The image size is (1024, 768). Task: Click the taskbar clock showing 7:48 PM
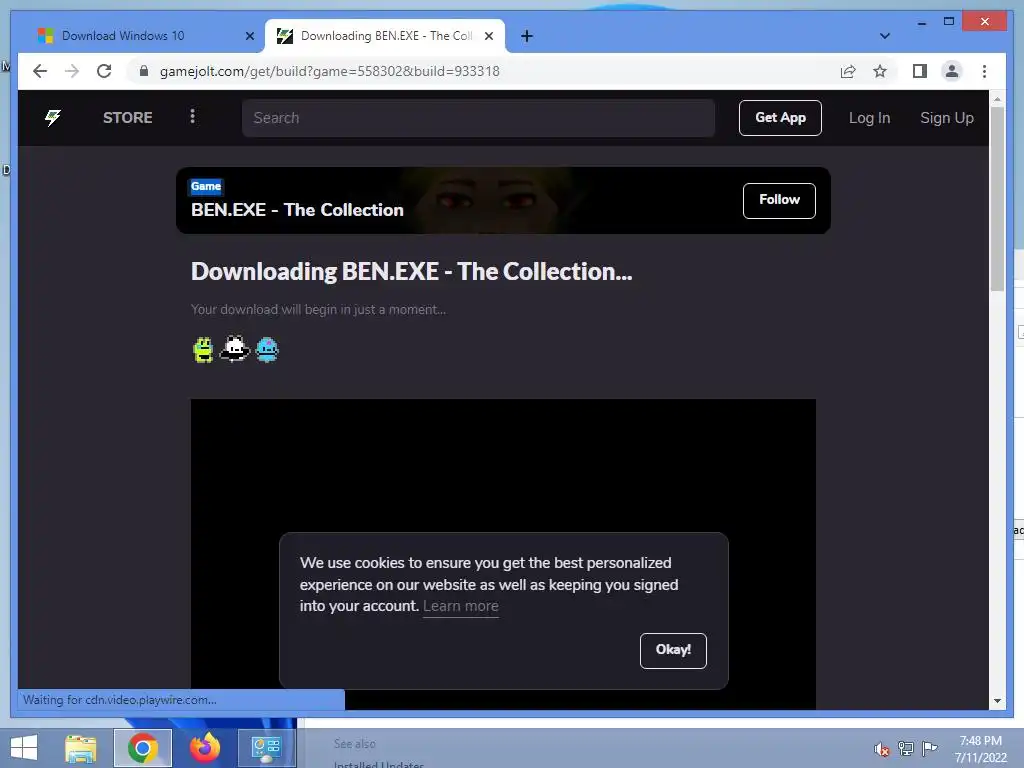tap(980, 749)
